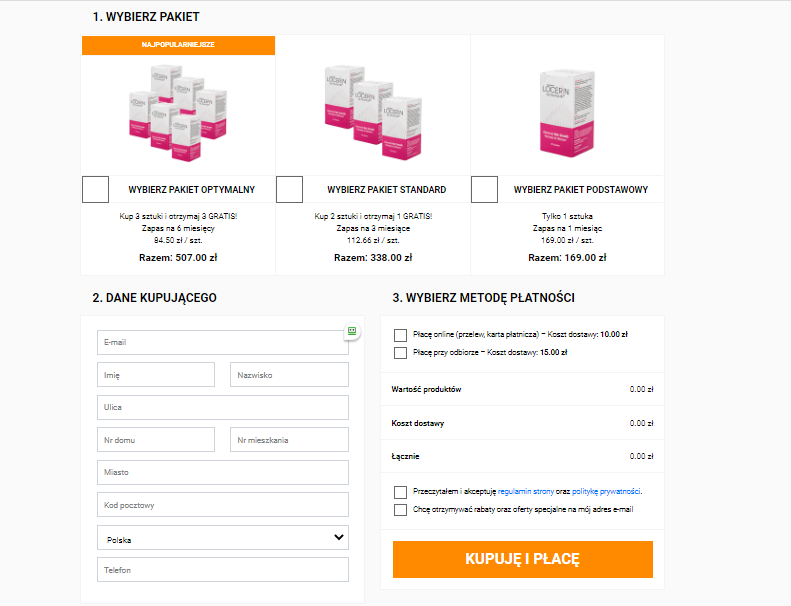This screenshot has height=606, width=791.
Task: Open the politykę prywatności link
Action: [606, 492]
